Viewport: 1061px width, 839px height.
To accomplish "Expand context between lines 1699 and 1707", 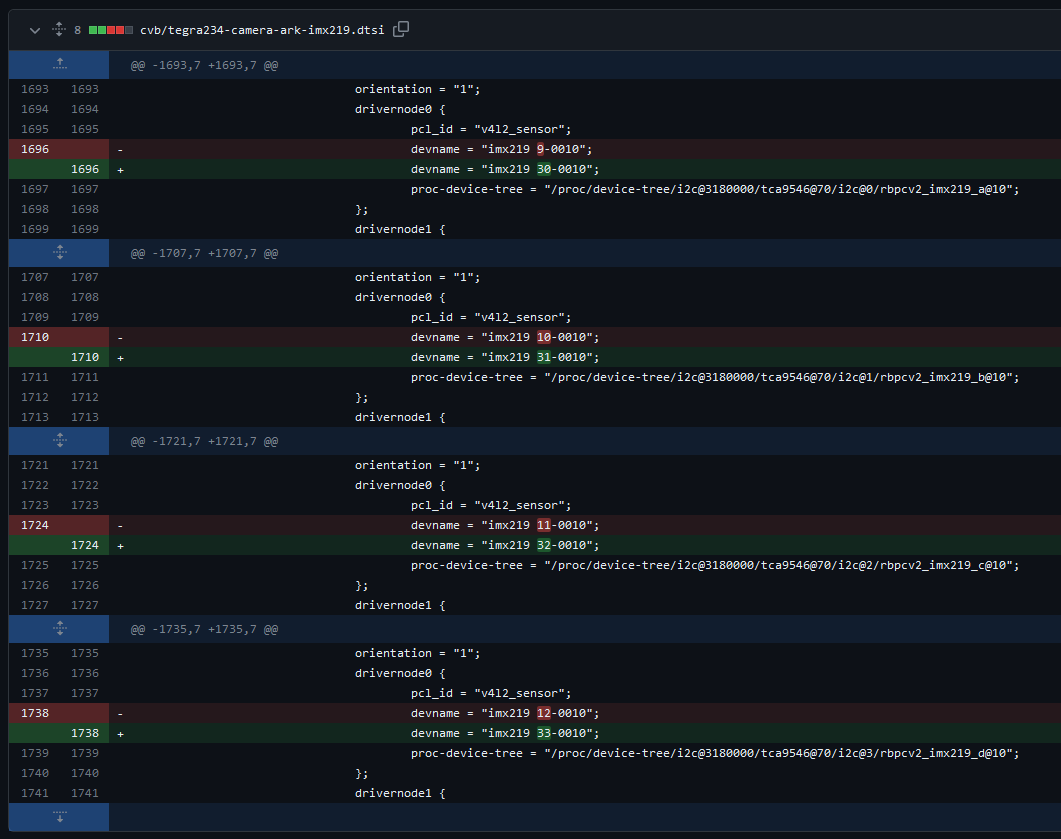I will click(58, 252).
